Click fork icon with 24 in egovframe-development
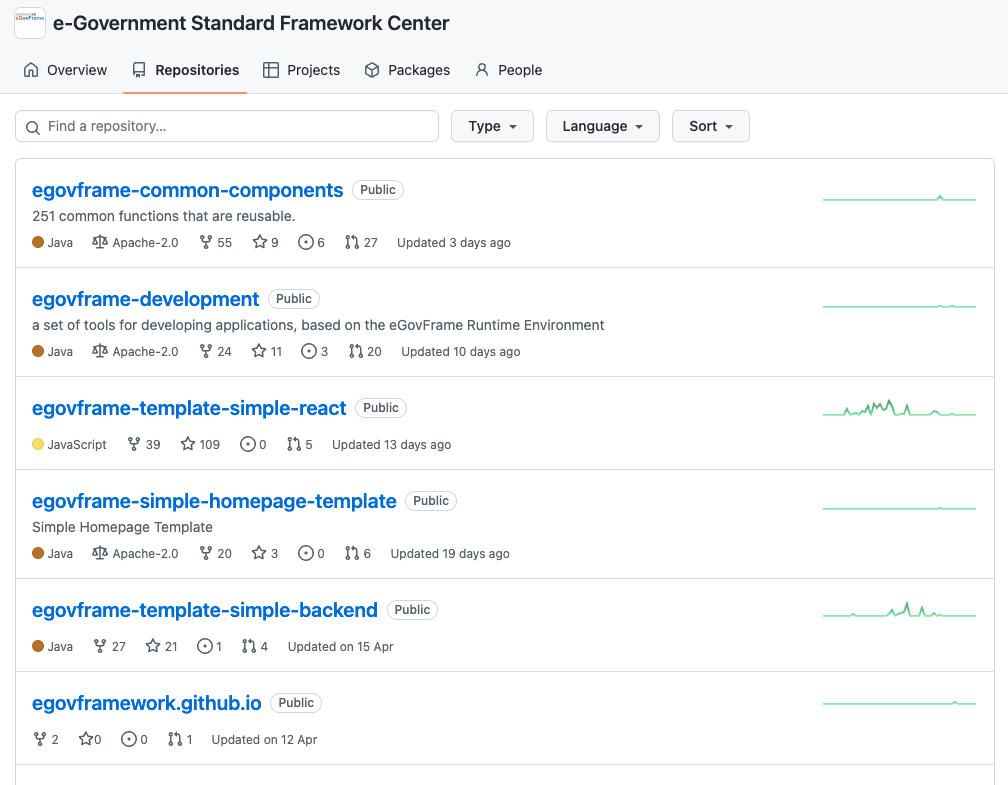1008x785 pixels. 206,352
